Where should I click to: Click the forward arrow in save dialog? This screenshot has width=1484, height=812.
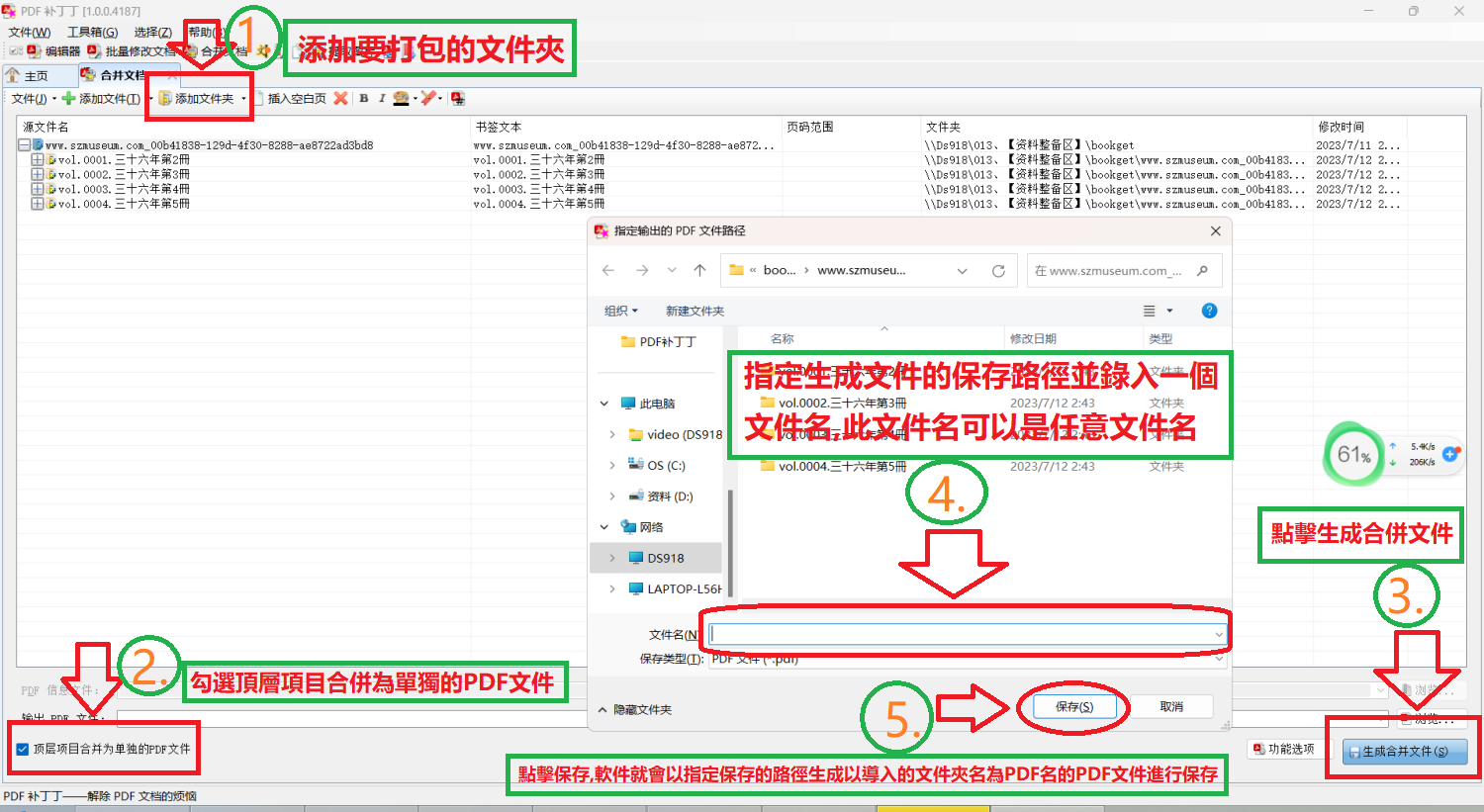coord(642,271)
